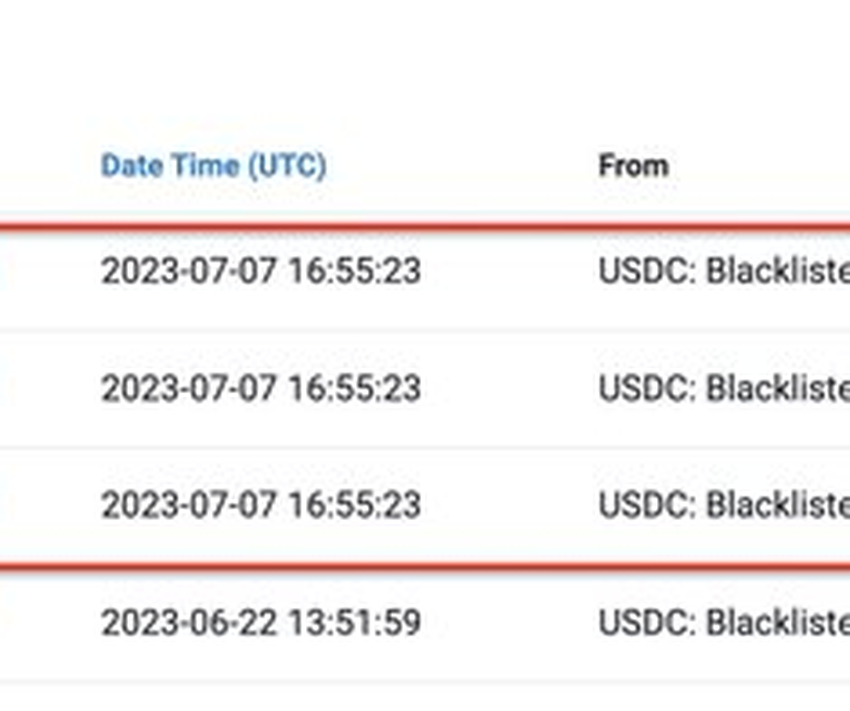The height and width of the screenshot is (711, 850).
Task: Click the empty row below the 2023-06-22 entry
Action: click(x=425, y=698)
